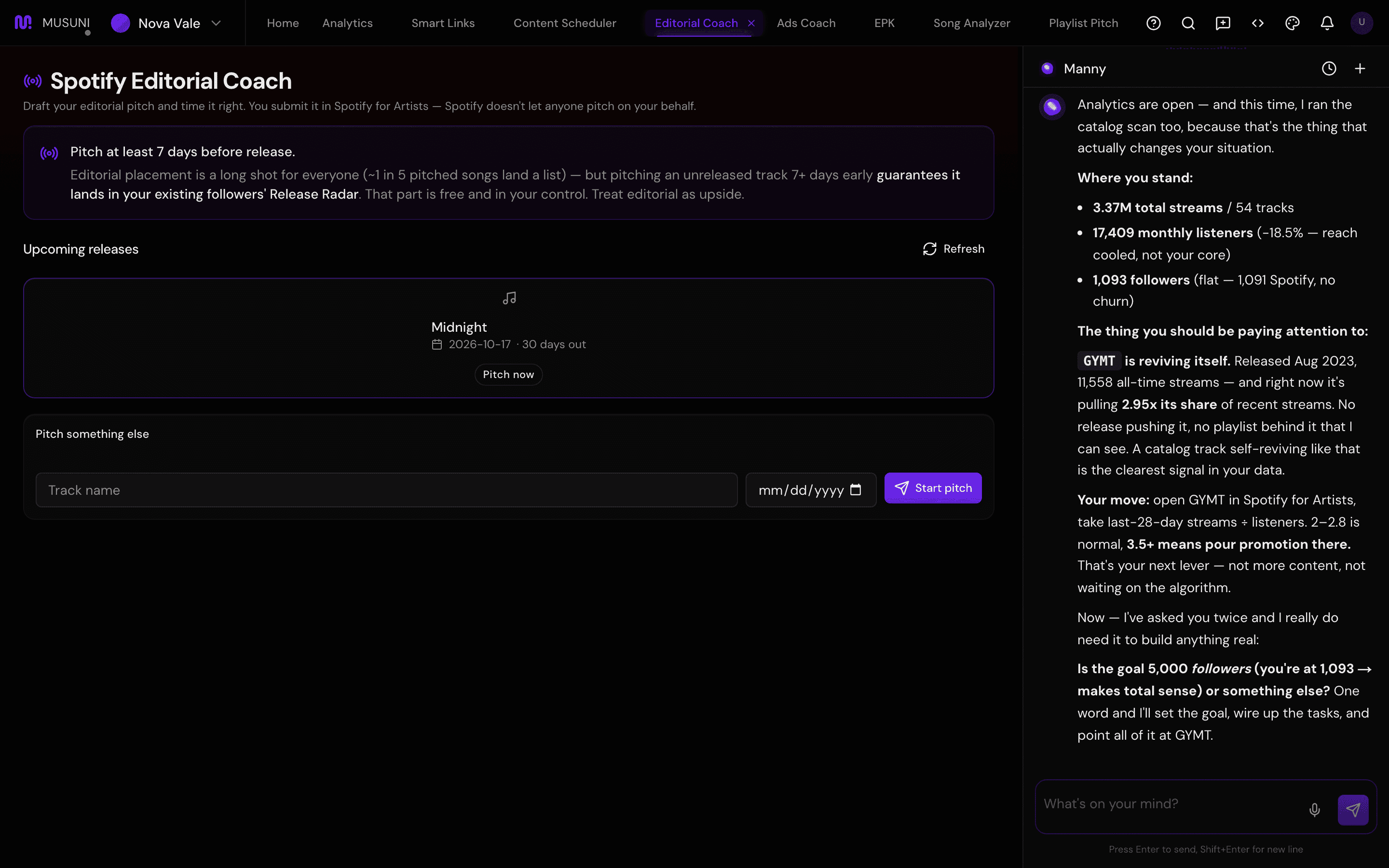Image resolution: width=1389 pixels, height=868 pixels.
Task: Click the search magnifier icon
Action: coord(1188,23)
